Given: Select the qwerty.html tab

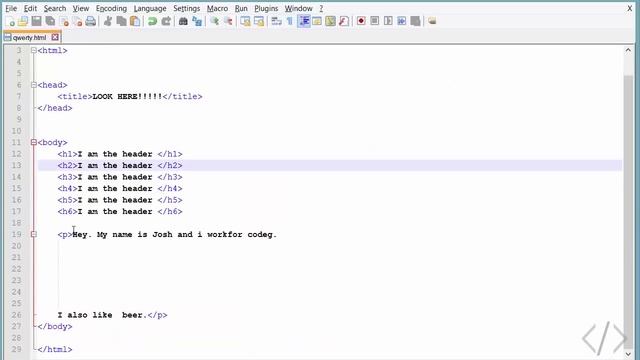Looking at the screenshot, I should pyautogui.click(x=29, y=38).
